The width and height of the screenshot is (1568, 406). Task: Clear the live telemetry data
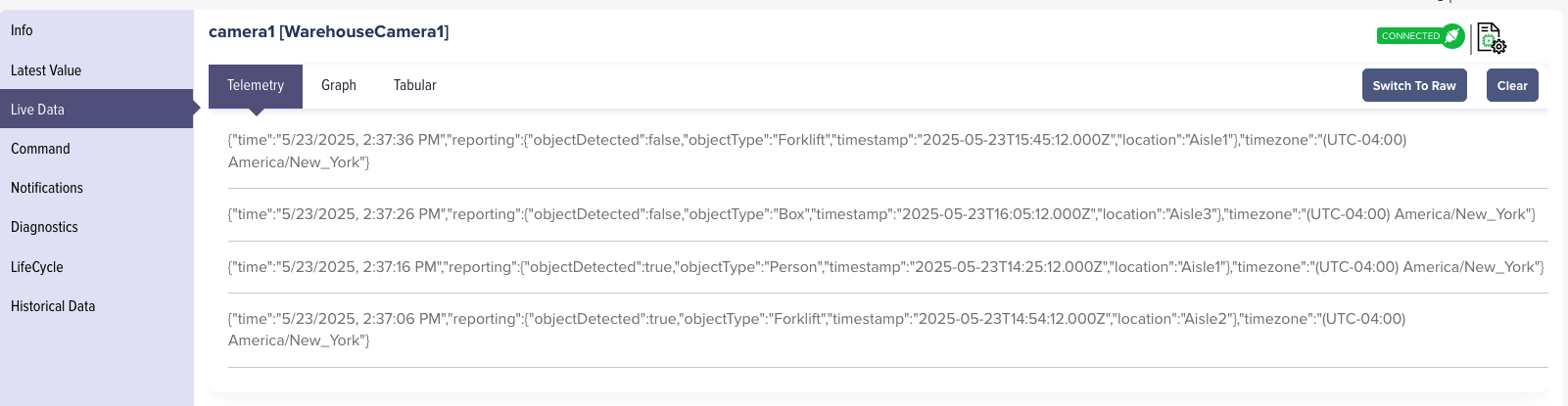[1511, 86]
